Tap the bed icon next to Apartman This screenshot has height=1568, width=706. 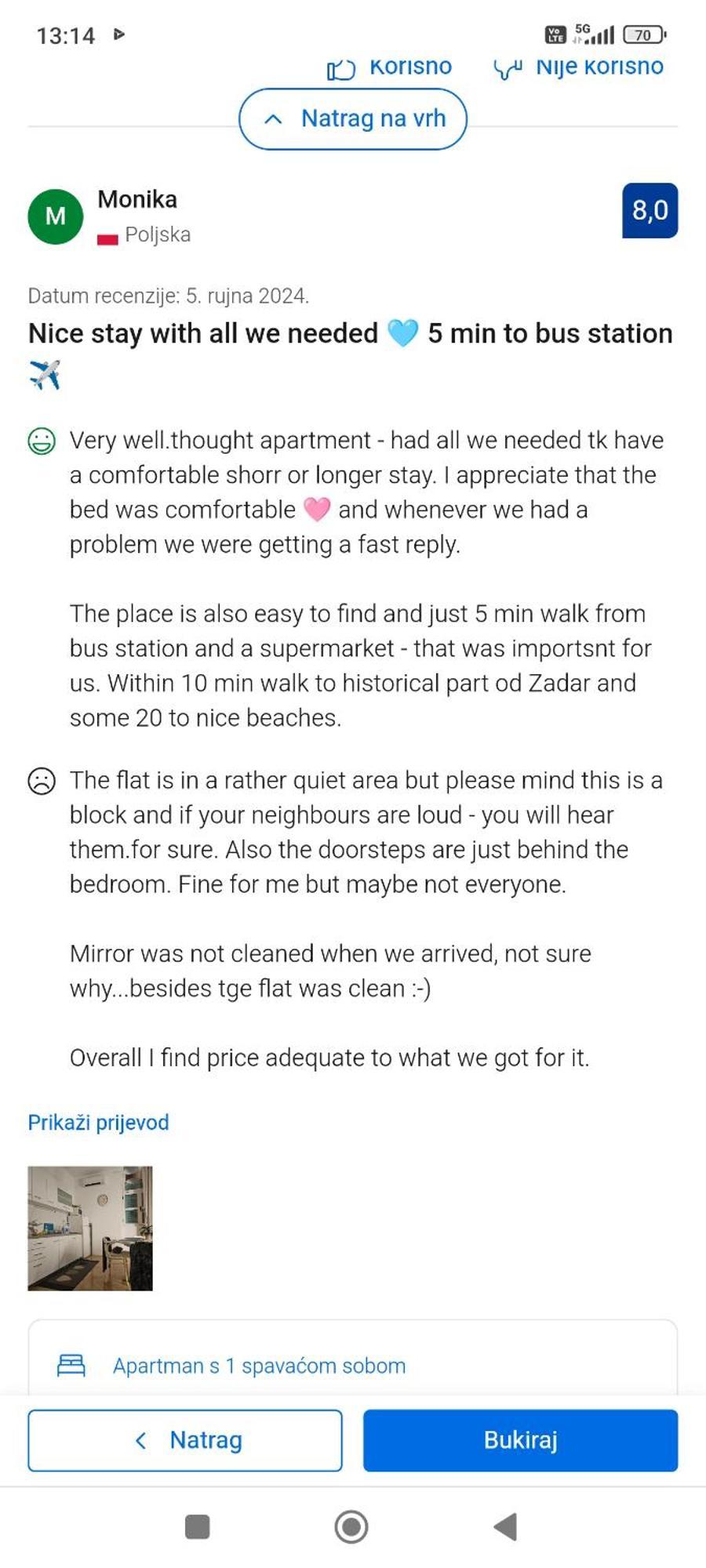[71, 1365]
